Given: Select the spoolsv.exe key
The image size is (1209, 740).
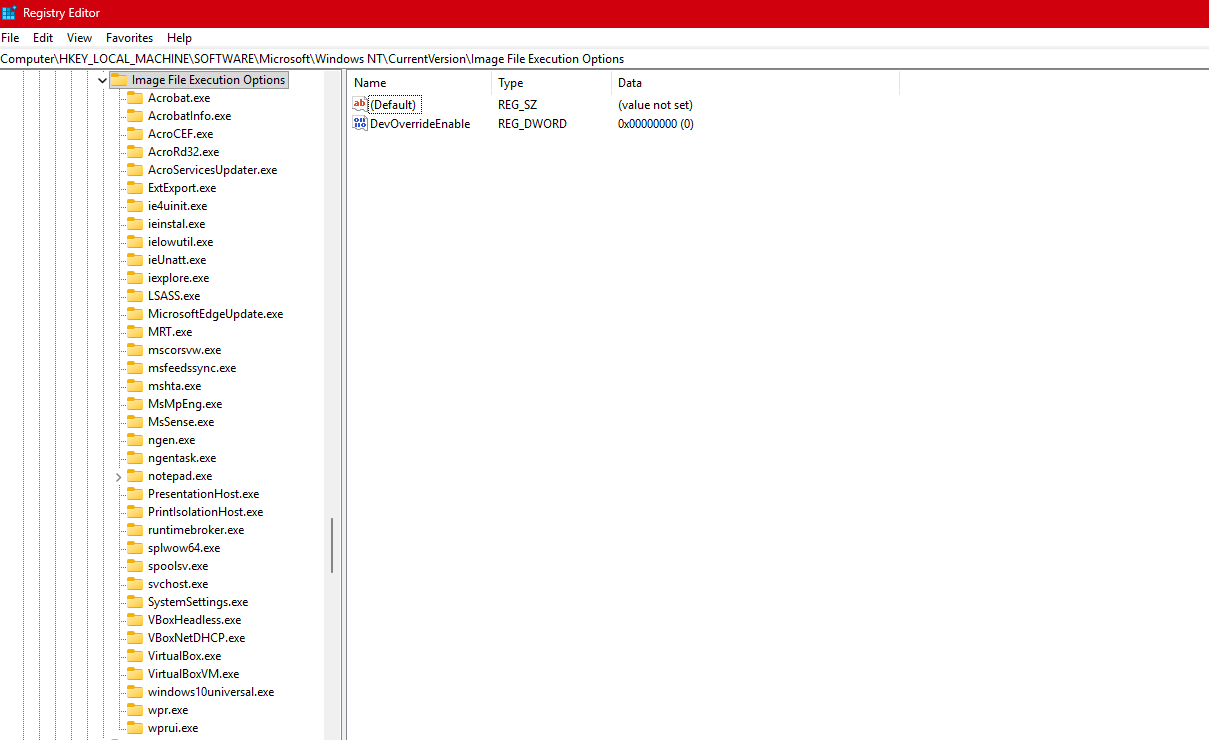Looking at the screenshot, I should click(178, 566).
